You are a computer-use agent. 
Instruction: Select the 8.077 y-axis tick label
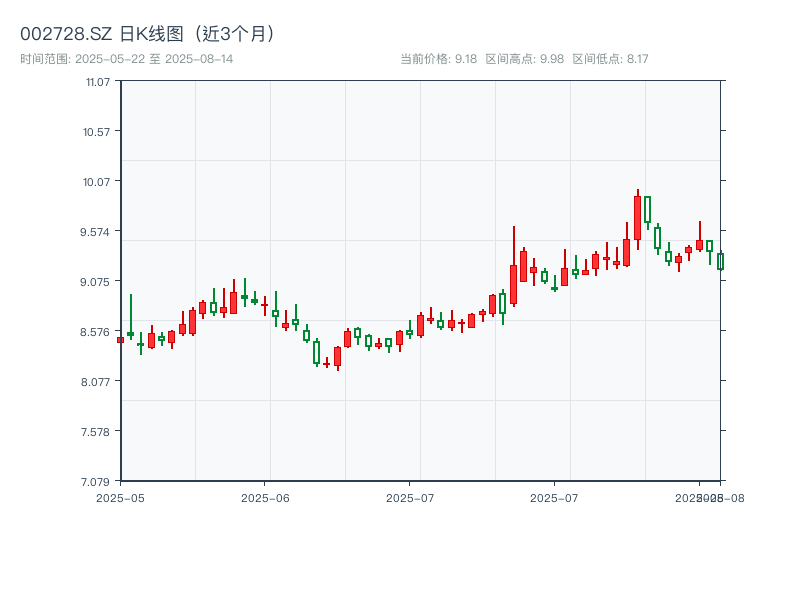[x=97, y=381]
